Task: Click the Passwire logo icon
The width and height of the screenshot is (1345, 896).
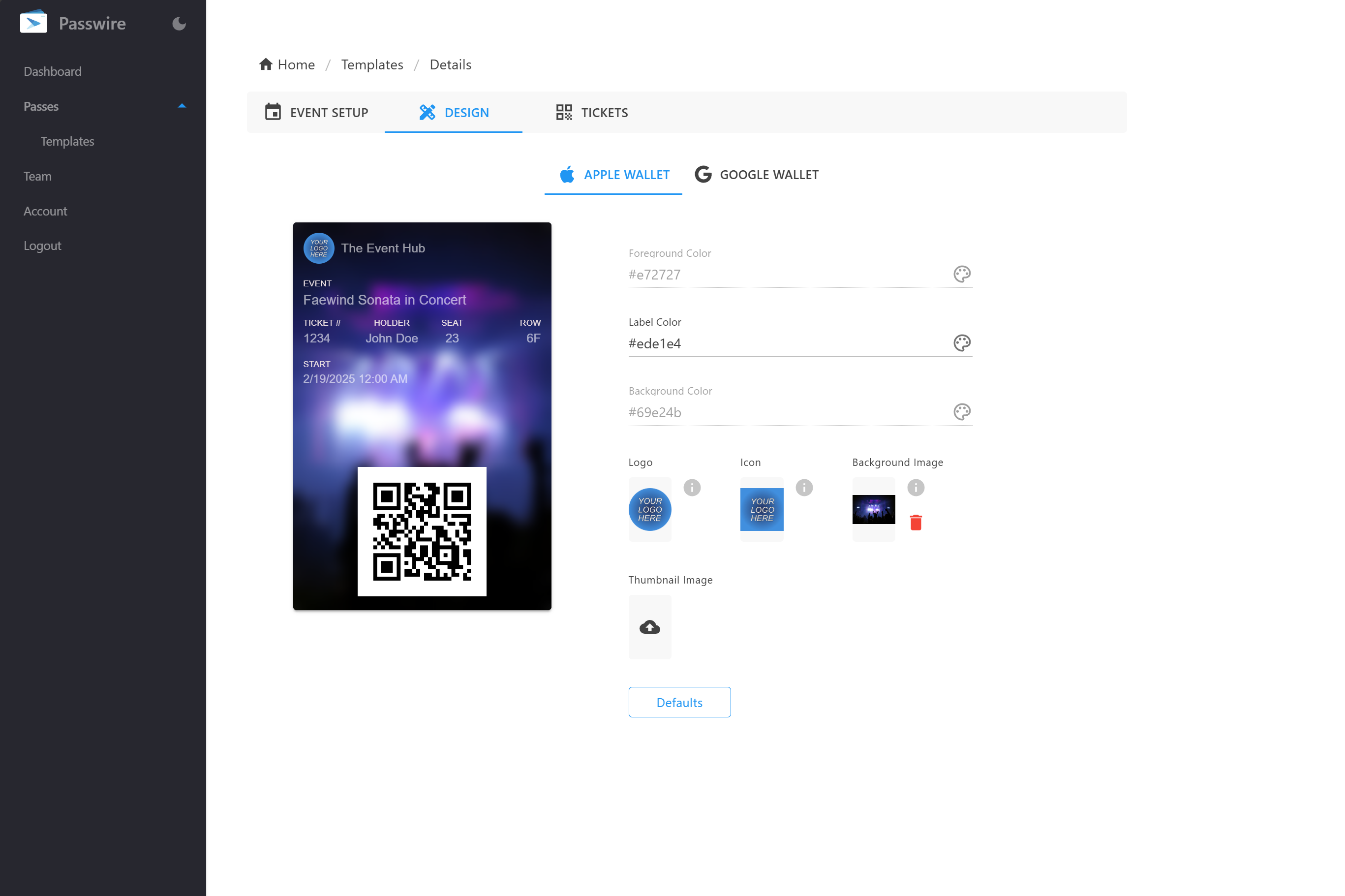Action: (33, 22)
